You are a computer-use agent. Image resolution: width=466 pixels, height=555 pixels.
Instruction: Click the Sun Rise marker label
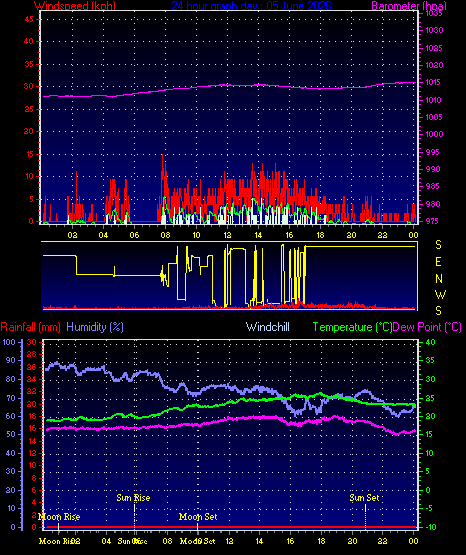click(x=133, y=498)
